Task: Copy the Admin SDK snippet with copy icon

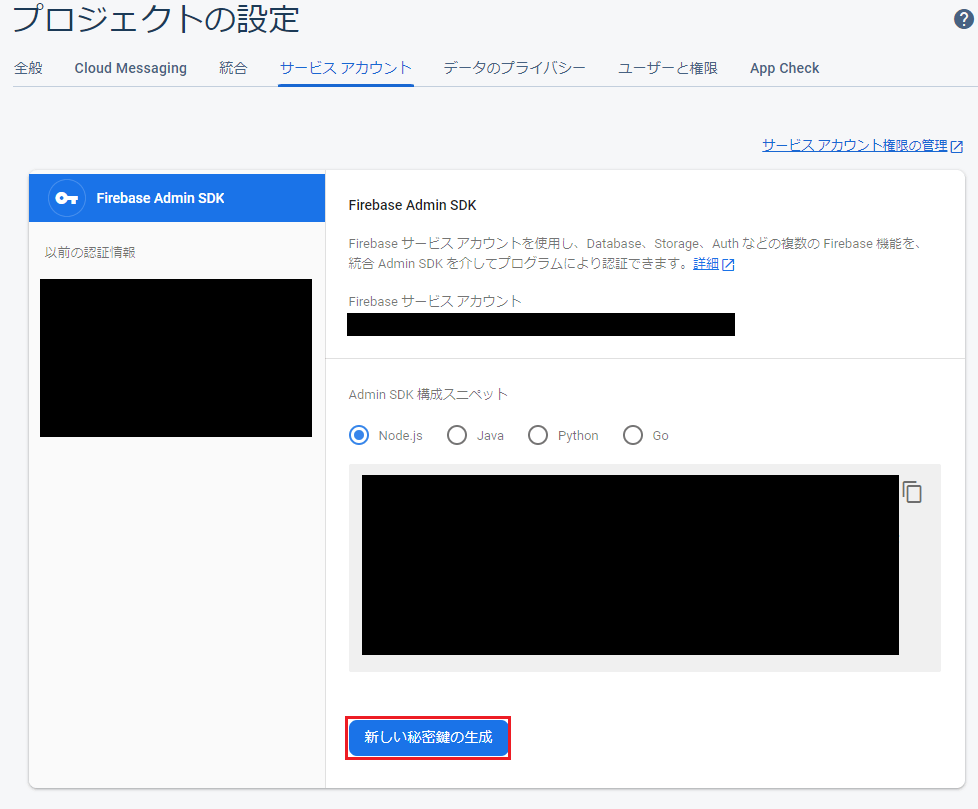Action: coord(913,492)
